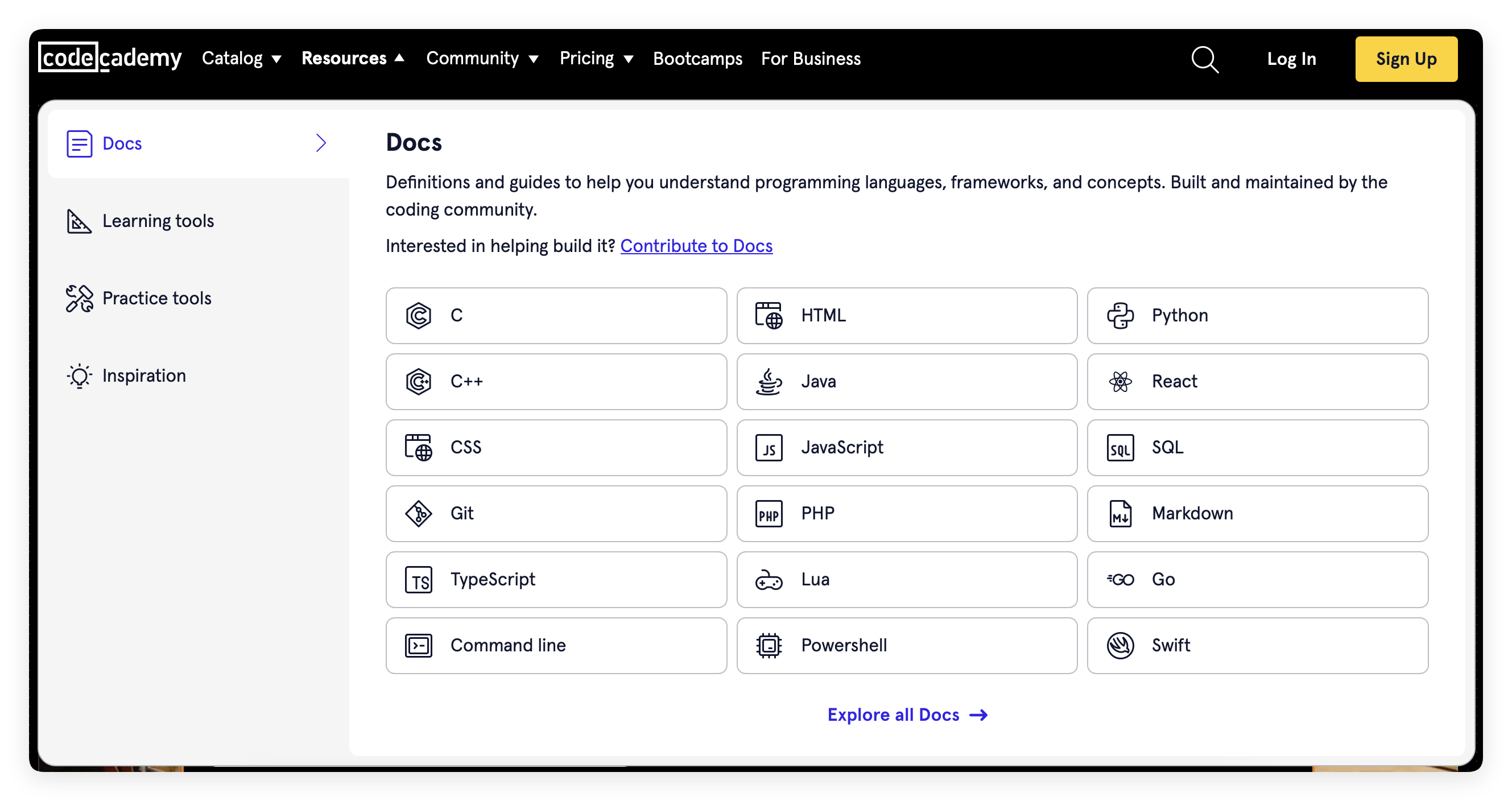Image resolution: width=1512 pixels, height=801 pixels.
Task: Collapse the Resources dropdown
Action: pos(353,59)
